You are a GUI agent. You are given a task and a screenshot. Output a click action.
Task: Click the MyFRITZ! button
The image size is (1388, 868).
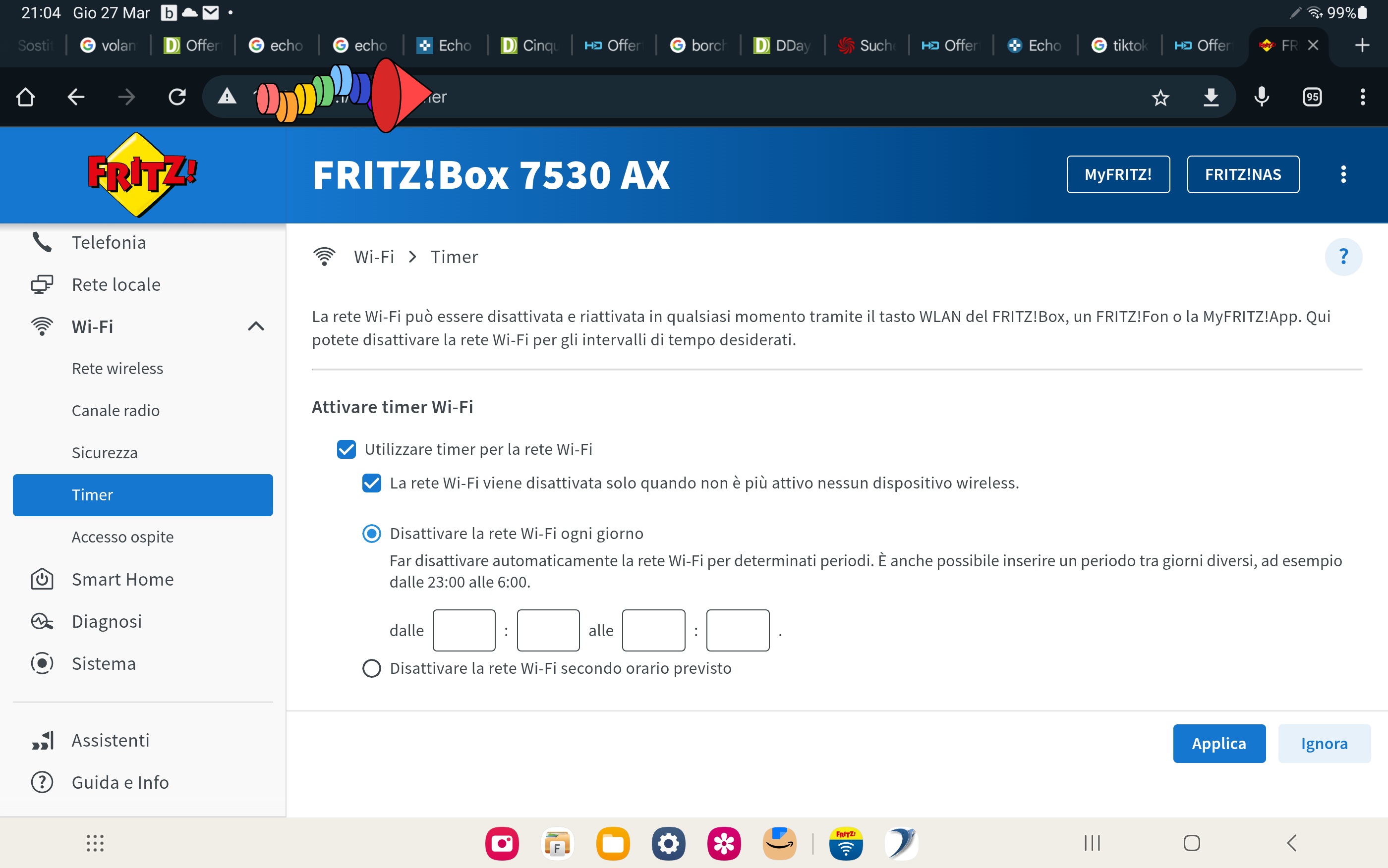point(1117,174)
